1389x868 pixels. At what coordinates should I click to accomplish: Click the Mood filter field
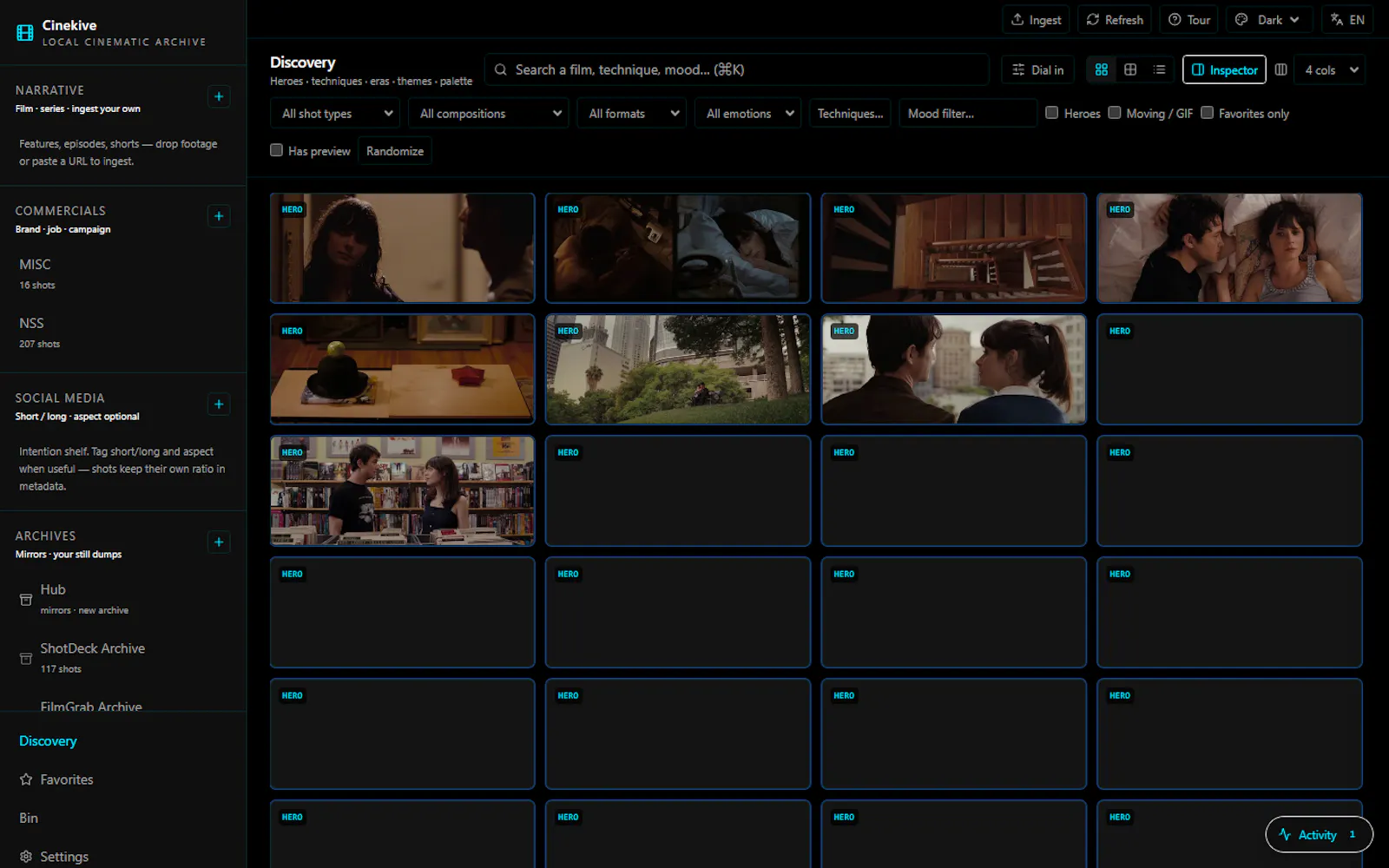click(x=968, y=114)
